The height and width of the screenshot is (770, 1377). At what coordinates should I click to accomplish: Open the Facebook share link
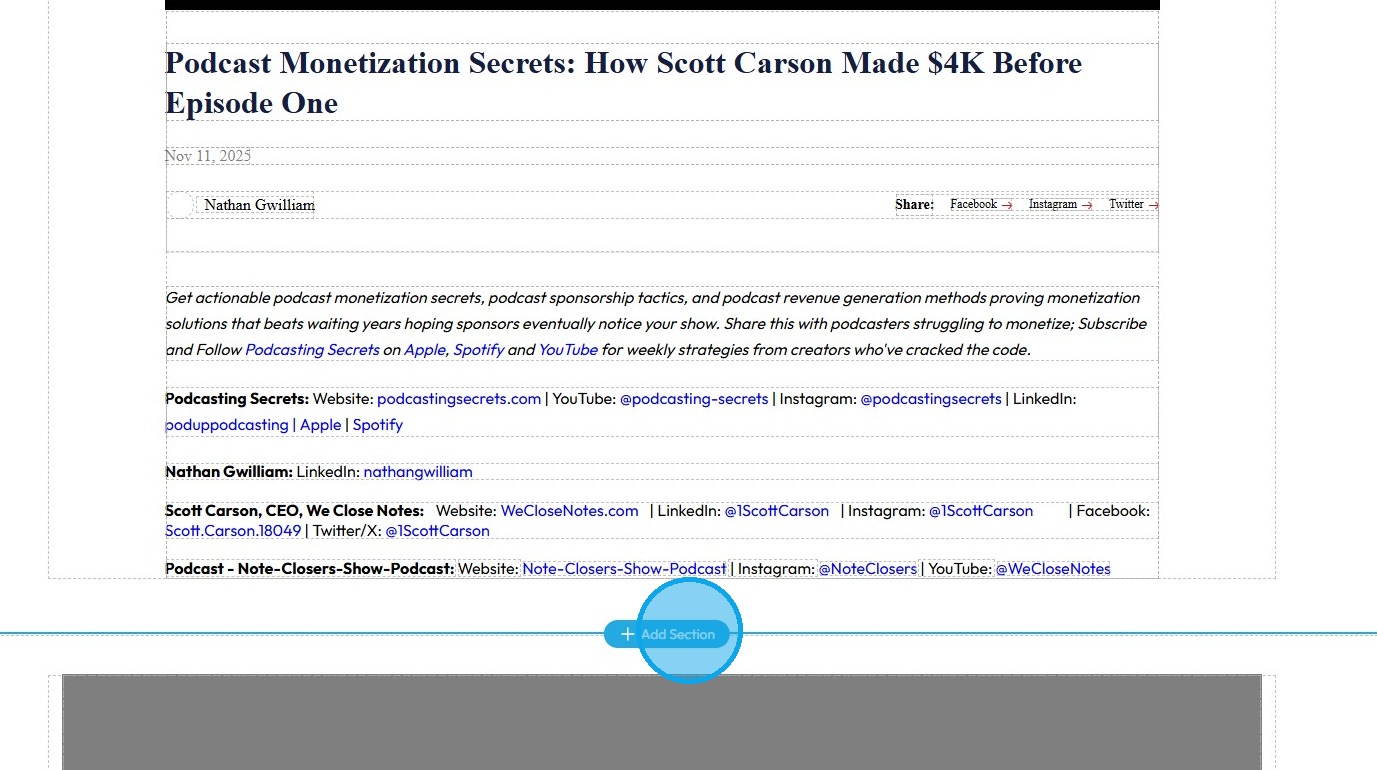981,204
